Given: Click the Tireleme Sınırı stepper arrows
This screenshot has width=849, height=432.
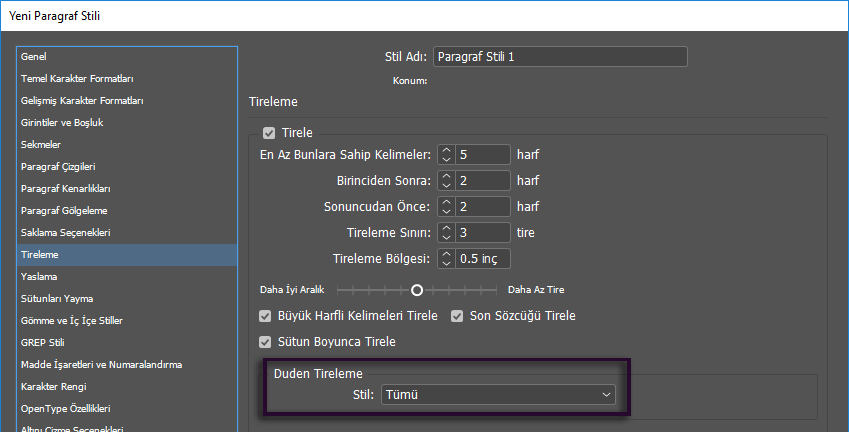Looking at the screenshot, I should point(446,233).
